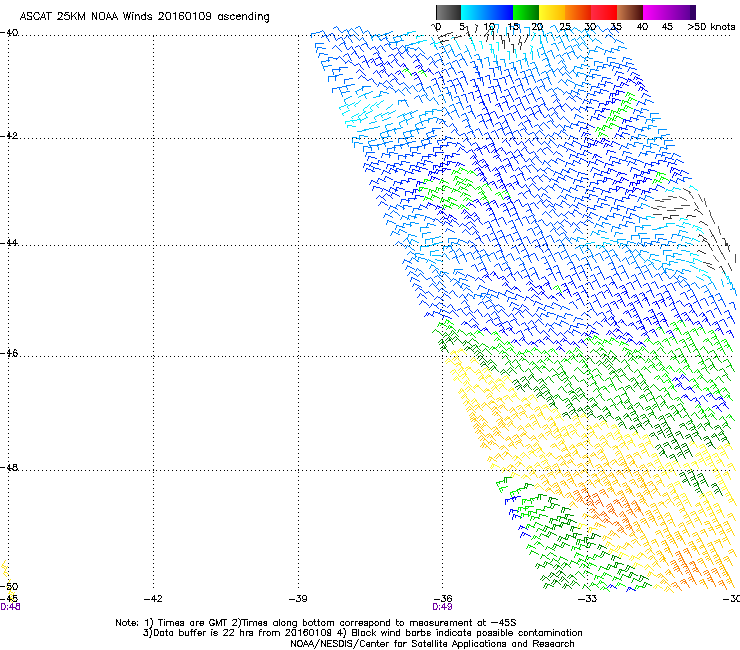
Task: Click the '-42' longitude label on bottom axis
Action: [153, 599]
